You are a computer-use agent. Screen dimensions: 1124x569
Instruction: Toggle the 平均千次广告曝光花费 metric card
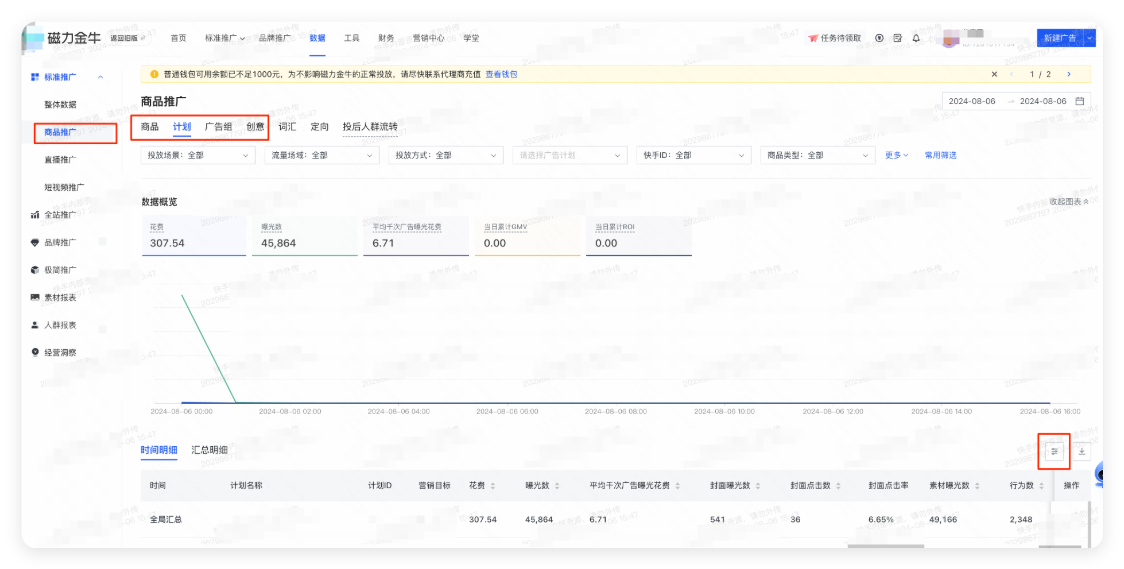pyautogui.click(x=416, y=236)
